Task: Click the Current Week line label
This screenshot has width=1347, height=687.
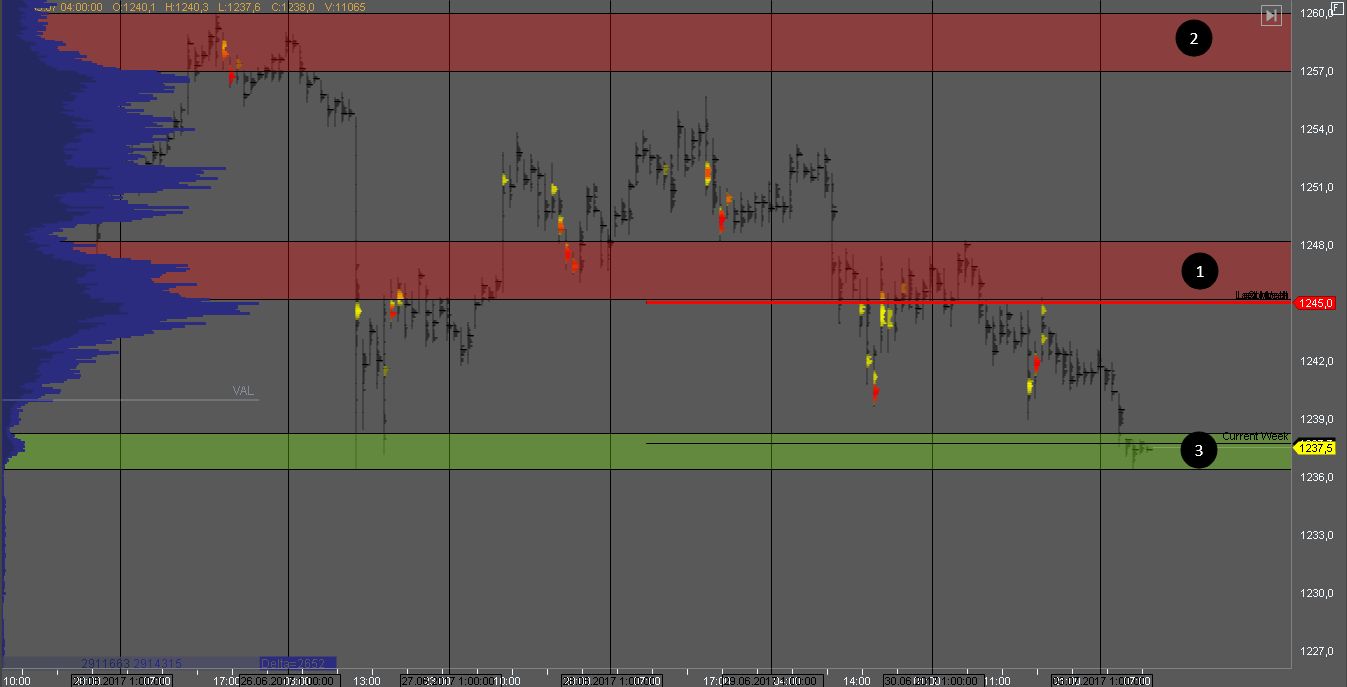Action: tap(1255, 437)
